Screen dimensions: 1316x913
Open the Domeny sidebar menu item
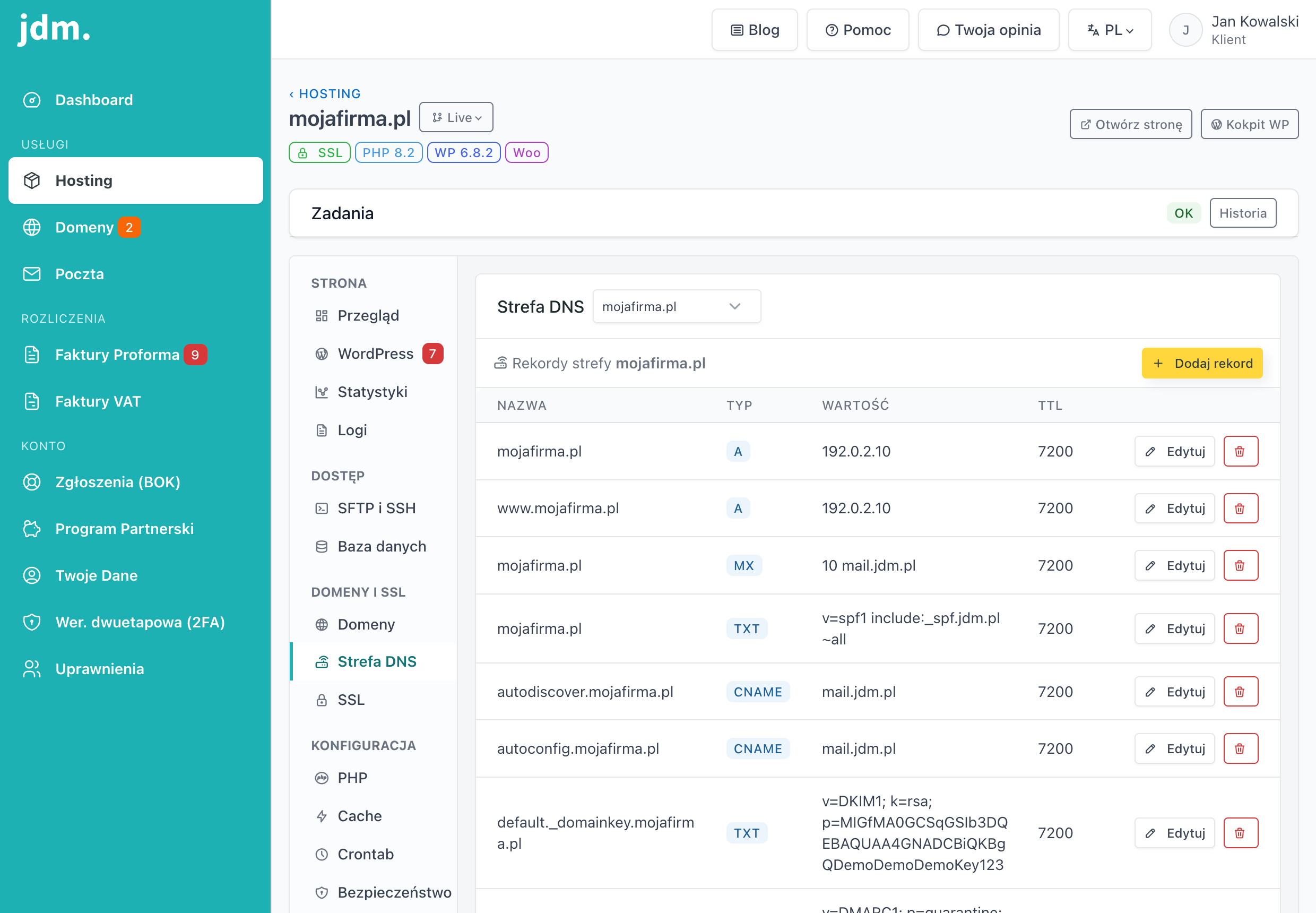point(136,228)
